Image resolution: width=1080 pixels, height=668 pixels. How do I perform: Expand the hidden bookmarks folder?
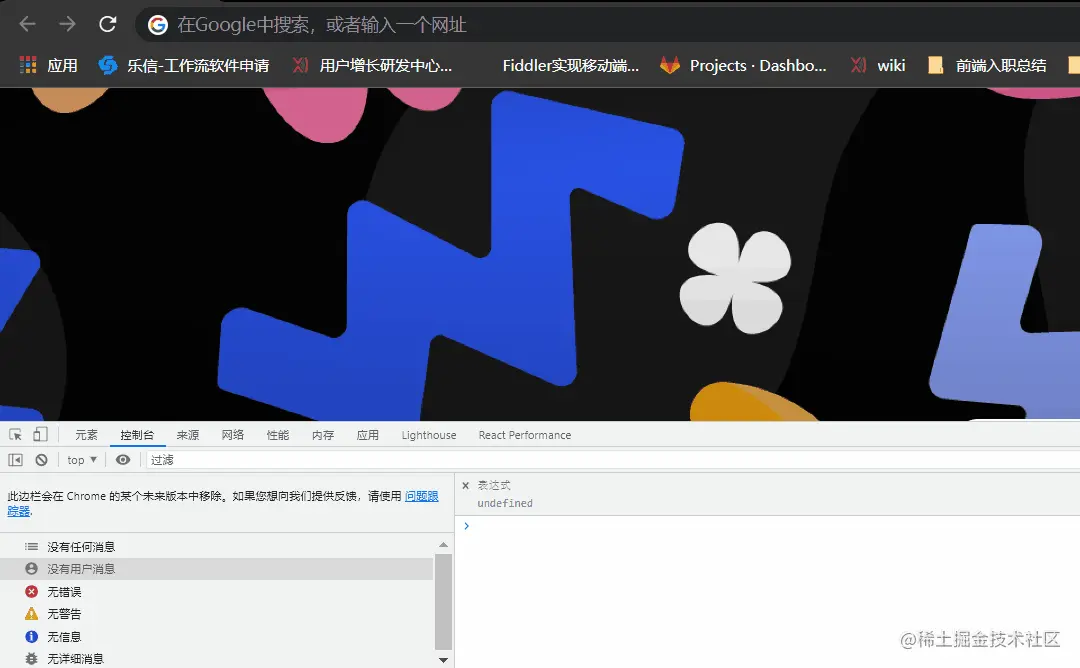click(x=1073, y=65)
